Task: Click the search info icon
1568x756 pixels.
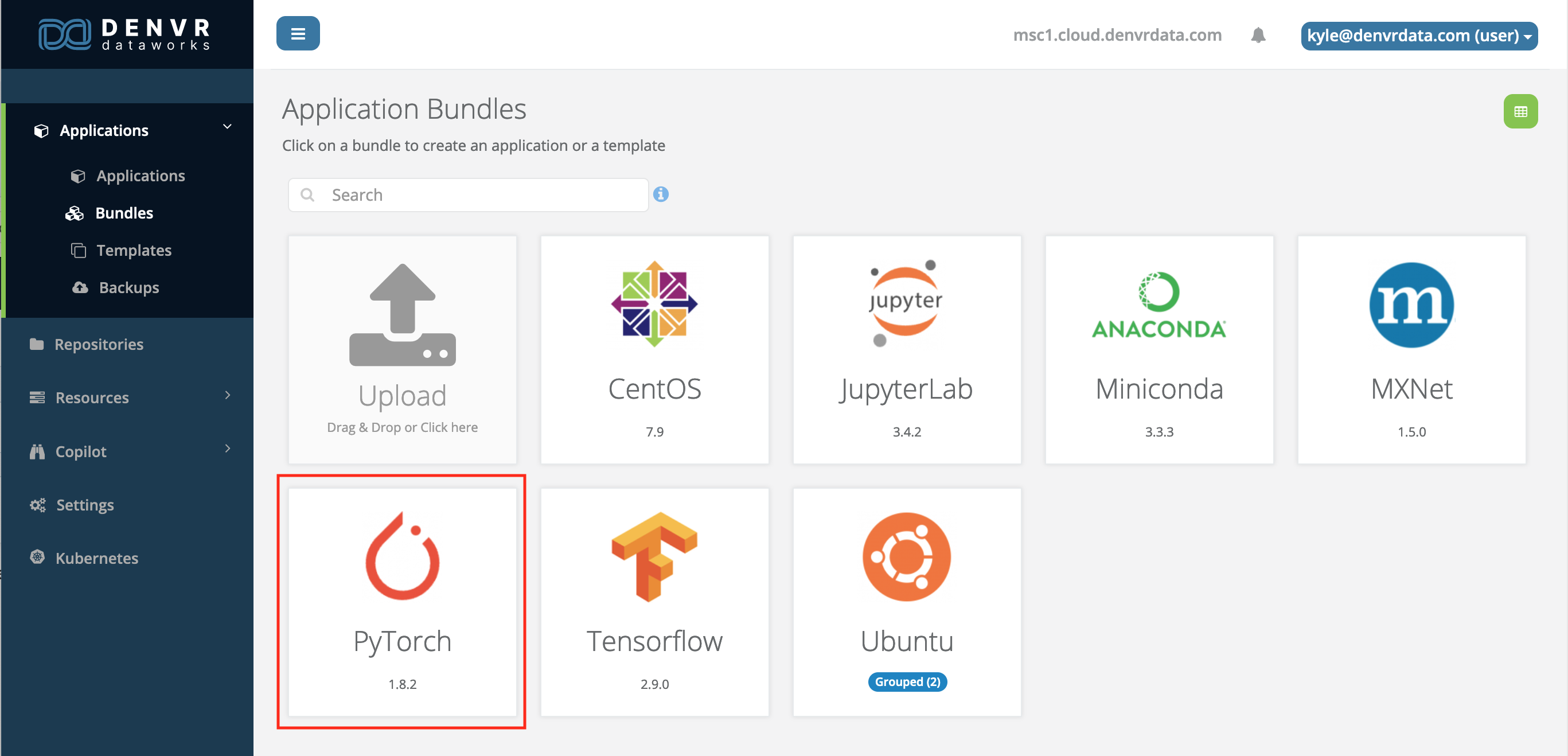Action: (661, 194)
